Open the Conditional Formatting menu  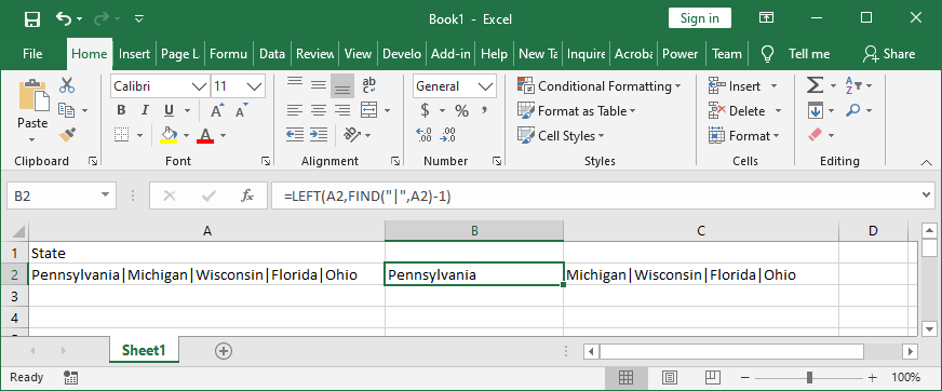tap(599, 86)
